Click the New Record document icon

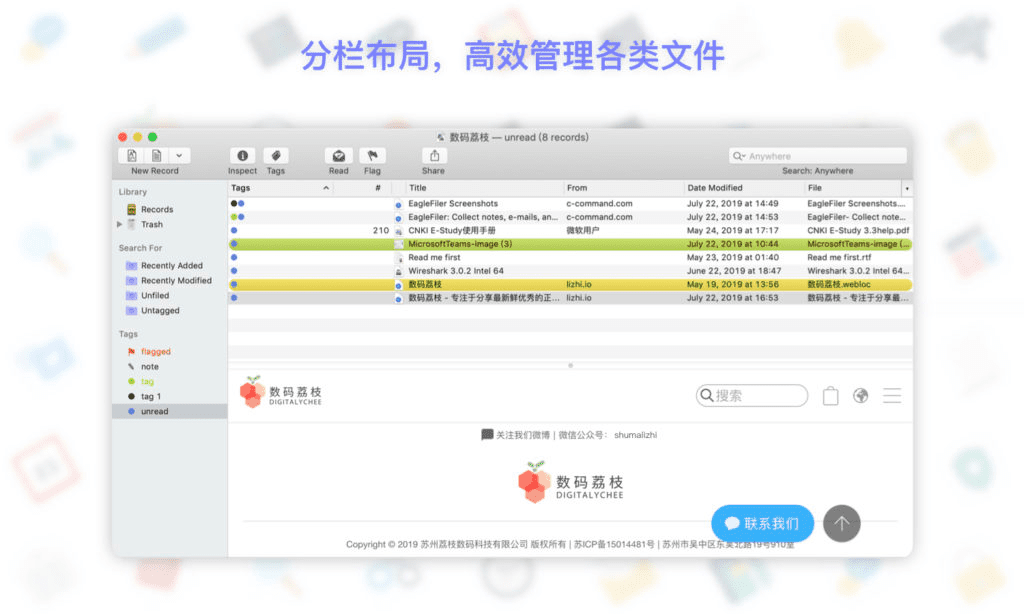pyautogui.click(x=157, y=155)
